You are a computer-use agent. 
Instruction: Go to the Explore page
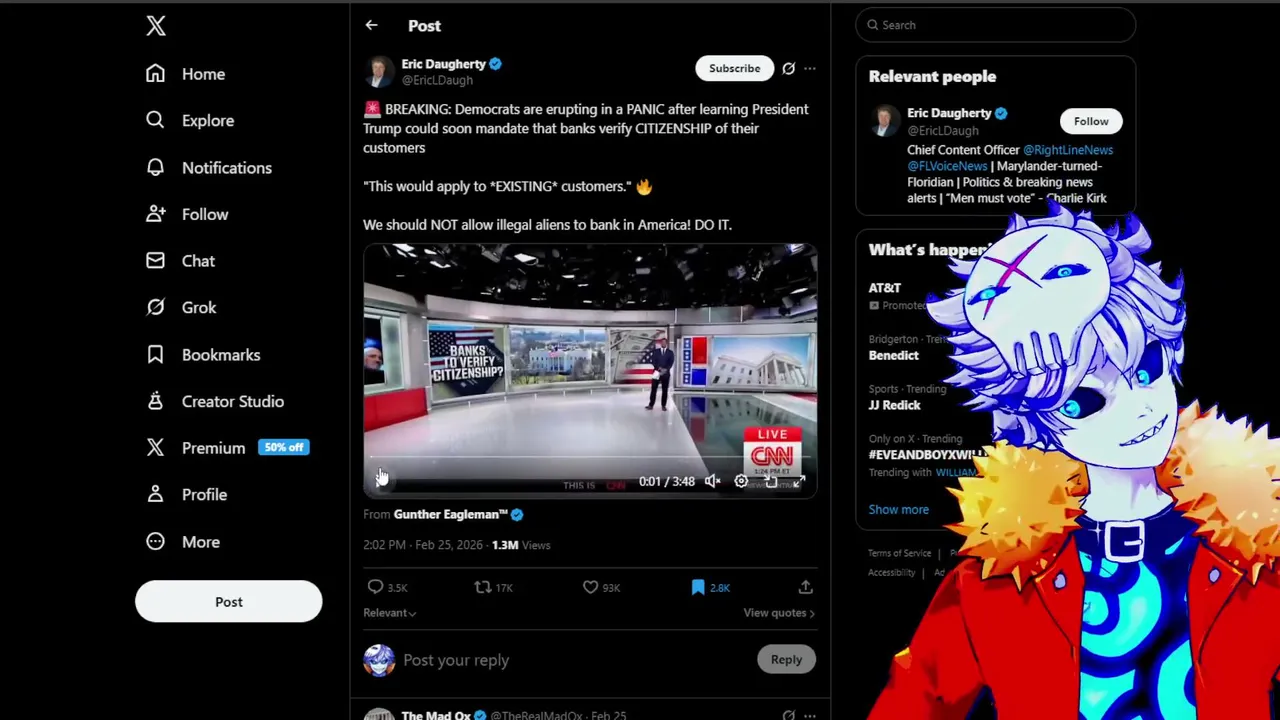(189, 121)
